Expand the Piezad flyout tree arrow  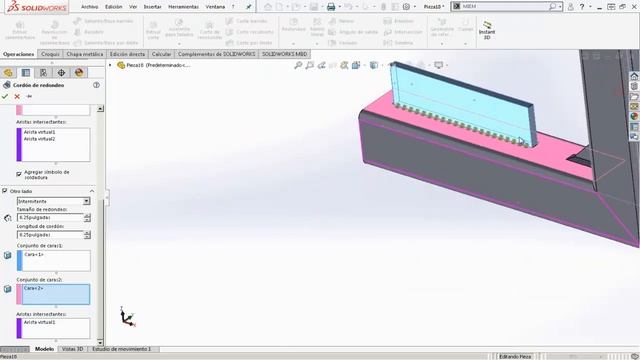110,65
